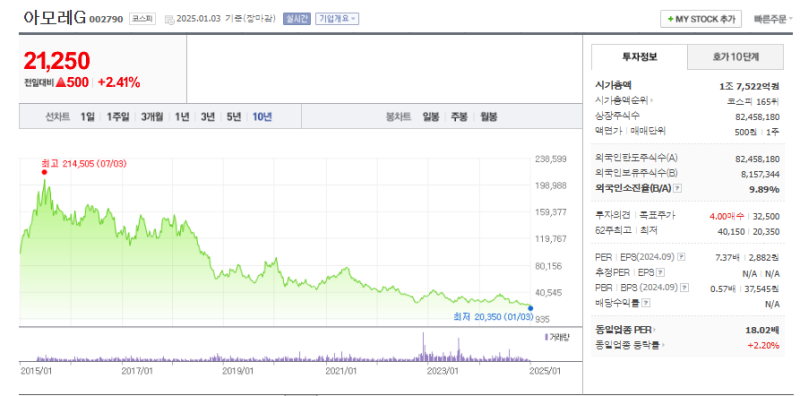Screen dimensions: 800x396
Task: Click 코스피 165위 rank value
Action: point(754,101)
